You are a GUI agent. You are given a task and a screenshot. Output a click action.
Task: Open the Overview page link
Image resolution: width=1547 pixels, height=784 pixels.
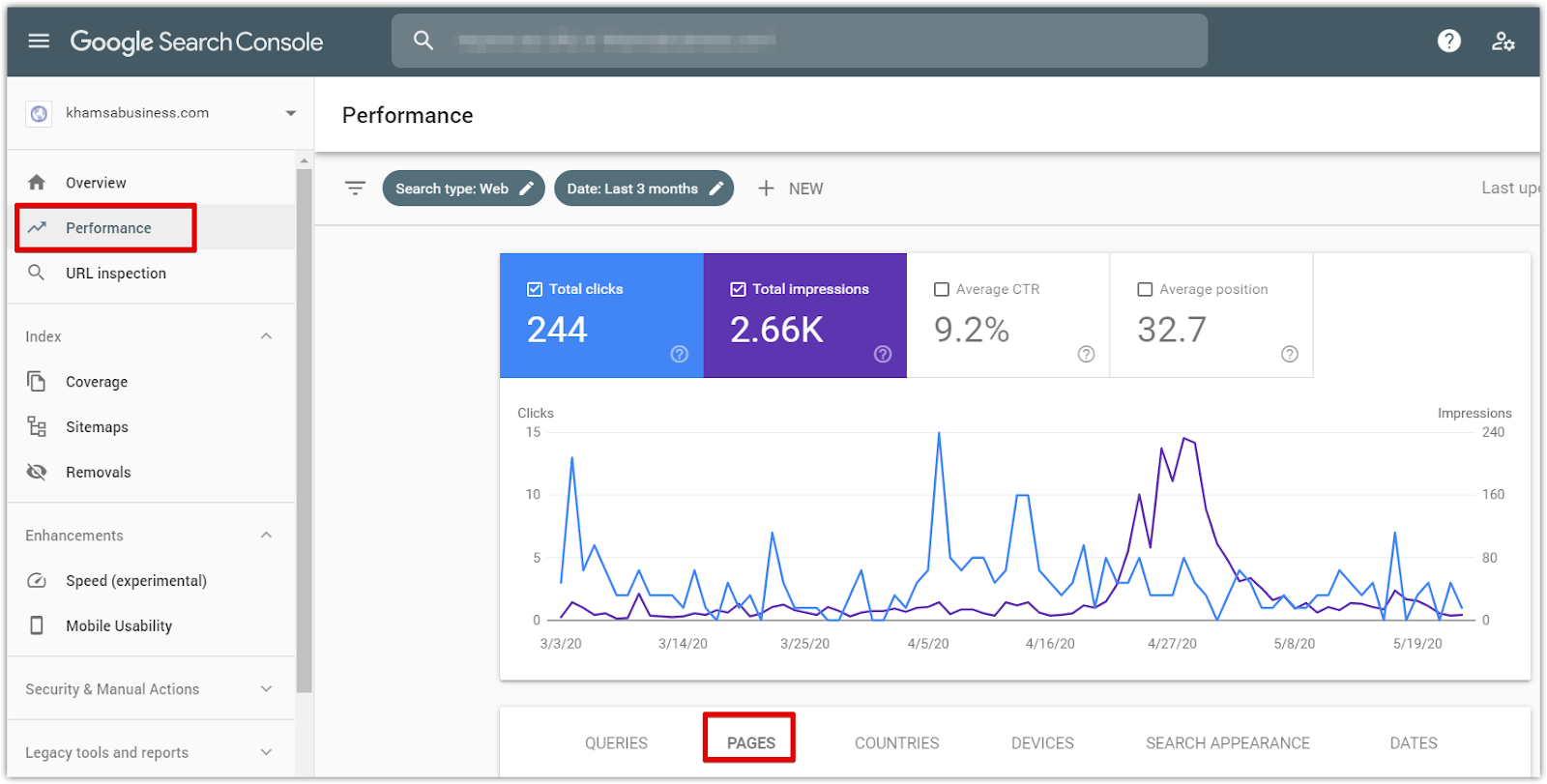click(96, 183)
